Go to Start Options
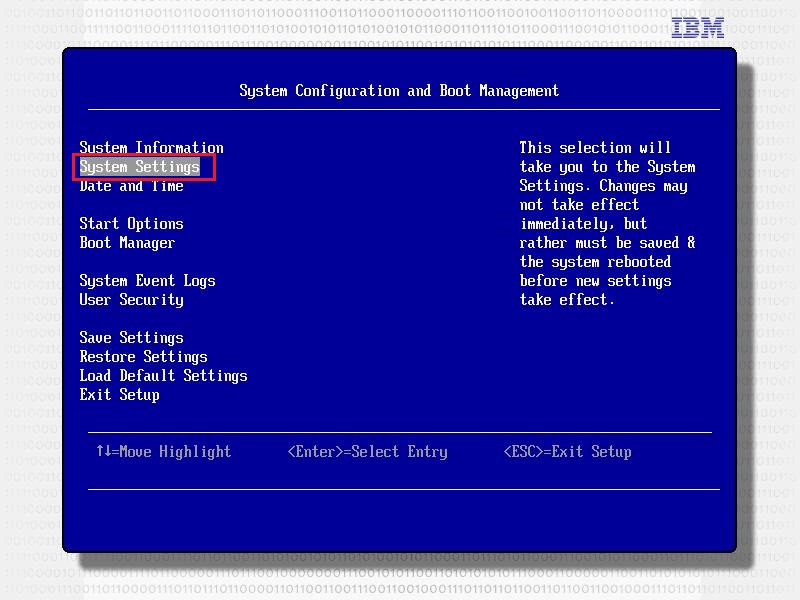 [131, 224]
